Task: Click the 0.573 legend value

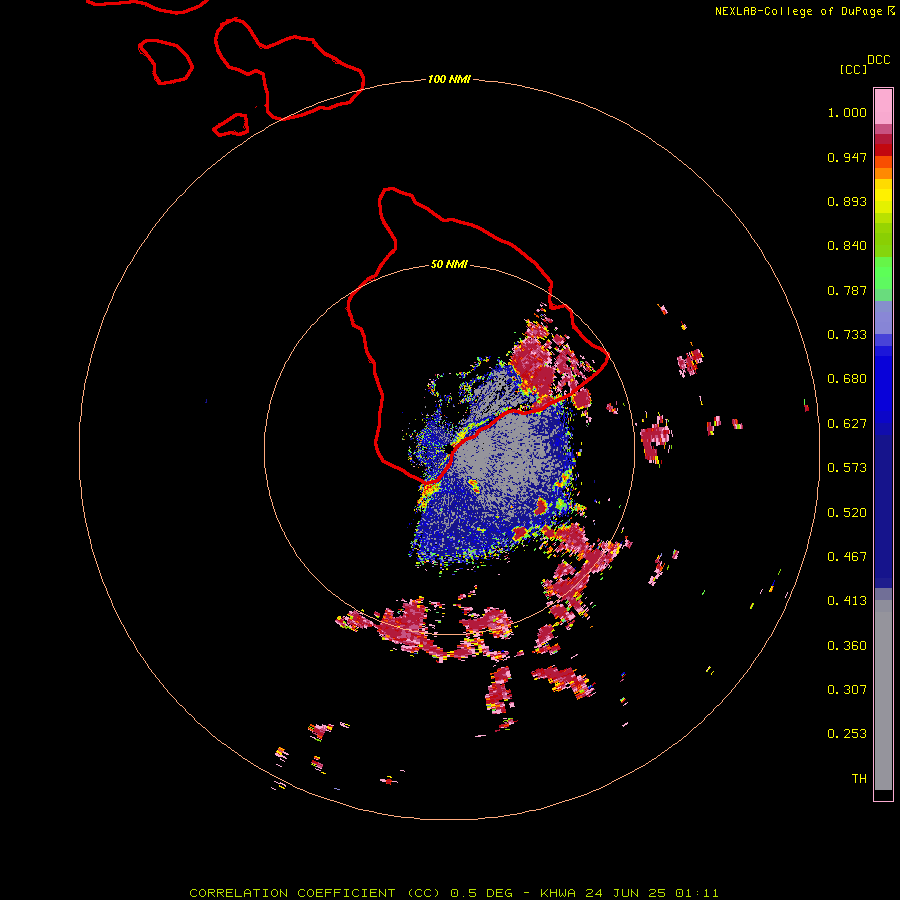Action: point(847,468)
